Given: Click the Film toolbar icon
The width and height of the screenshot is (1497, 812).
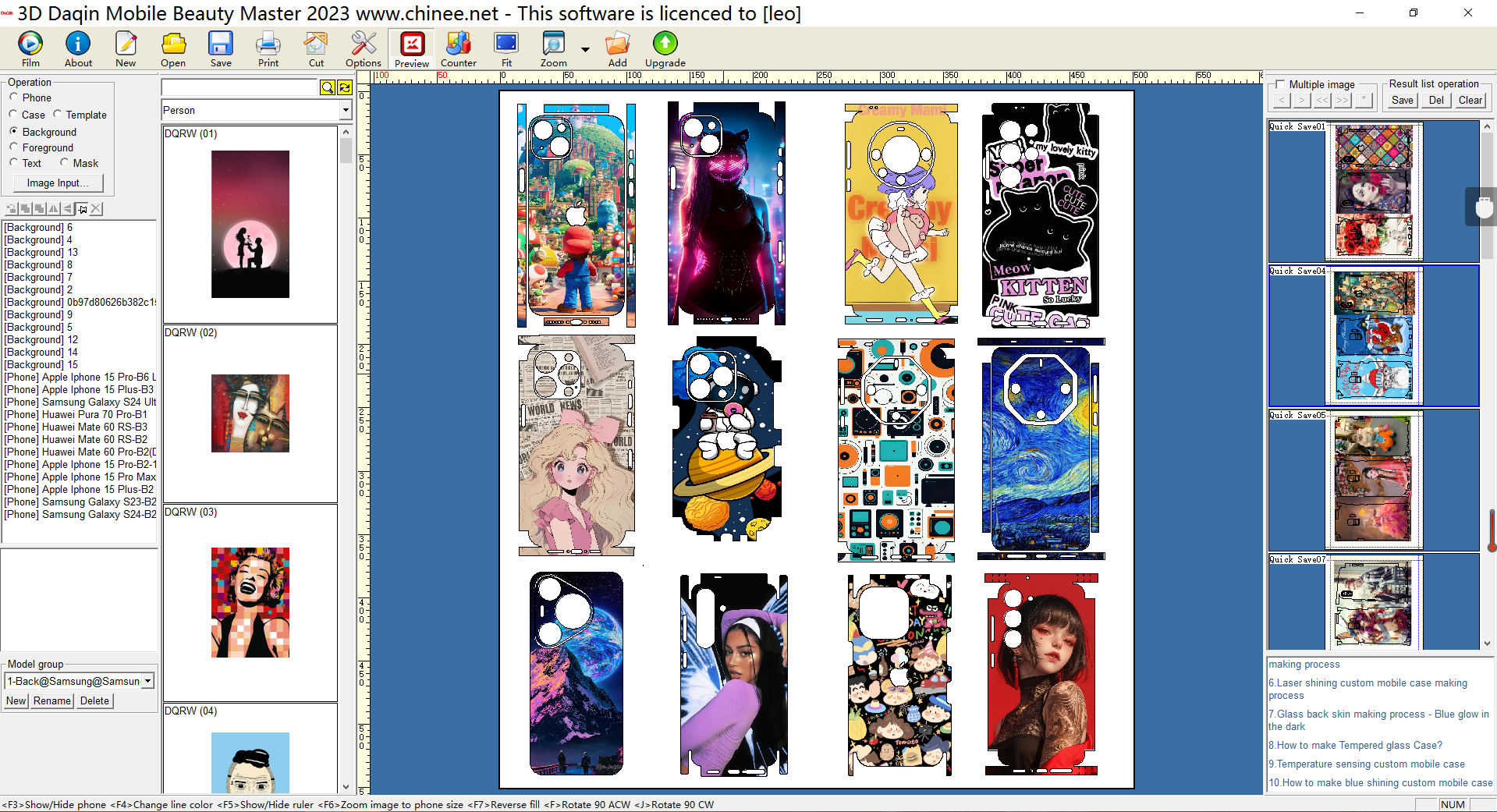Looking at the screenshot, I should click(30, 49).
